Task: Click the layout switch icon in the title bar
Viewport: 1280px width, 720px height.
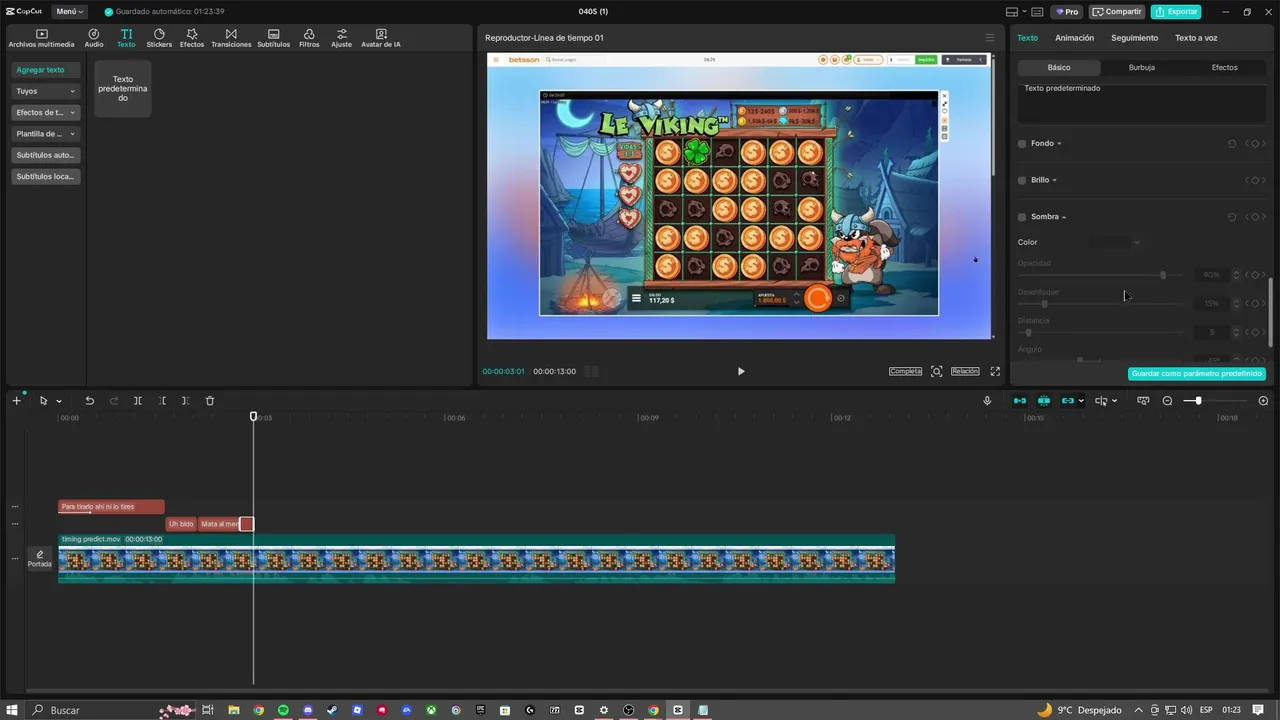Action: [1012, 12]
